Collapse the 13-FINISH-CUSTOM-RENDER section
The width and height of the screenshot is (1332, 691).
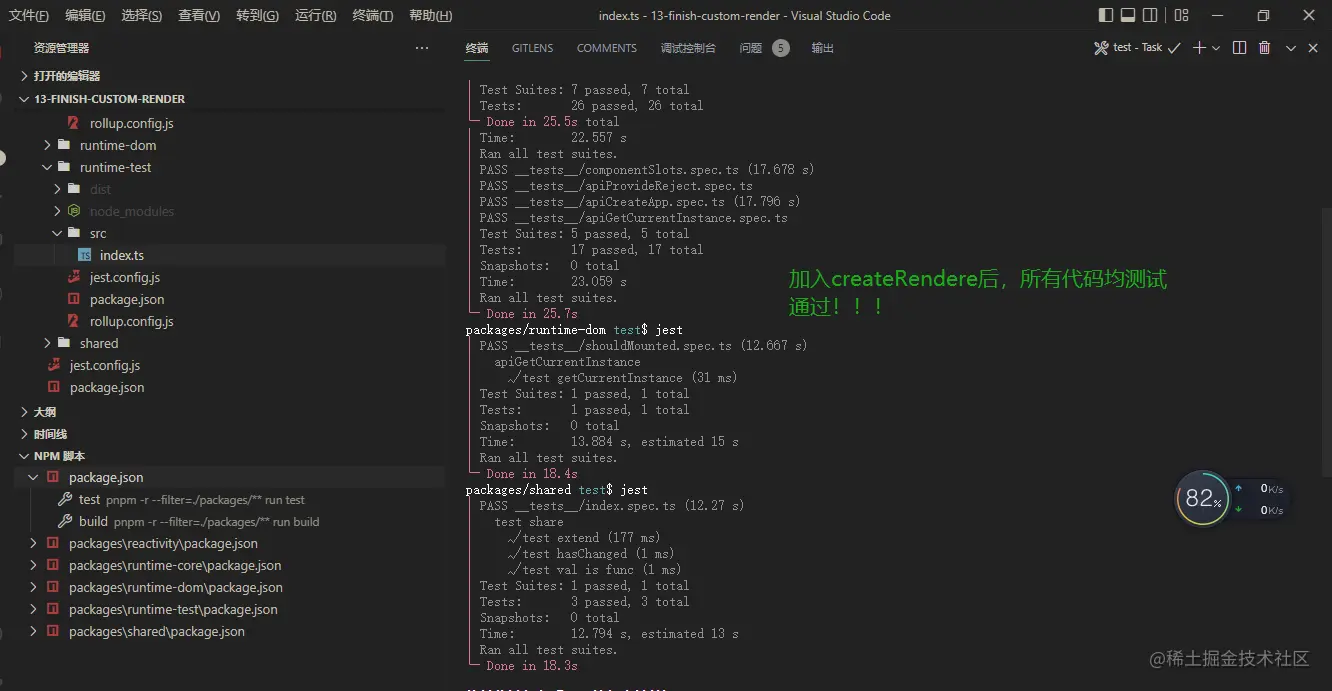[230, 99]
